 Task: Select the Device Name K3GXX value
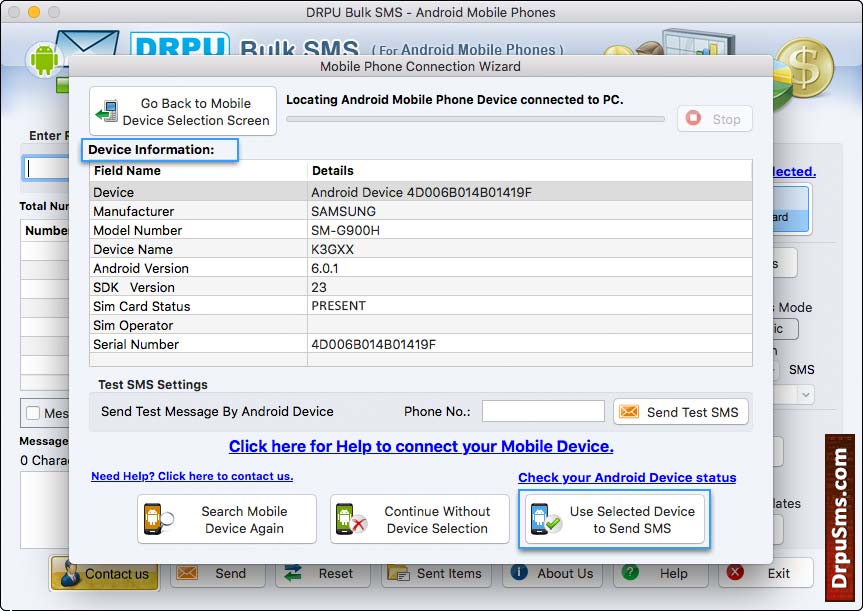[x=332, y=249]
